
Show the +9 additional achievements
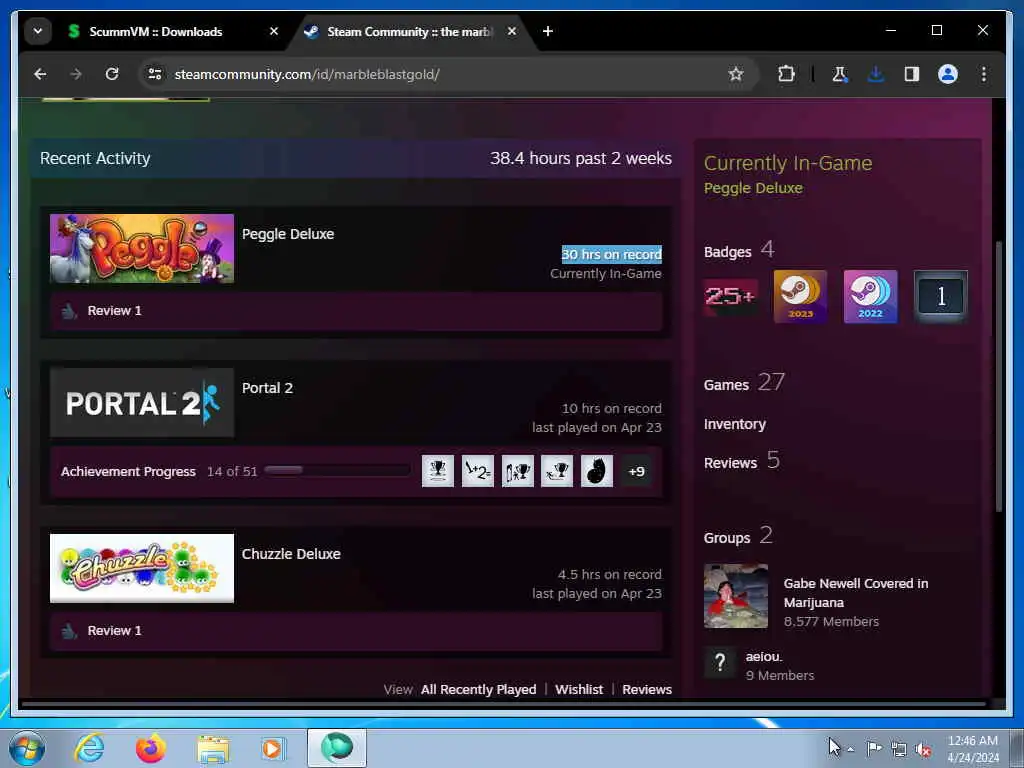tap(636, 471)
